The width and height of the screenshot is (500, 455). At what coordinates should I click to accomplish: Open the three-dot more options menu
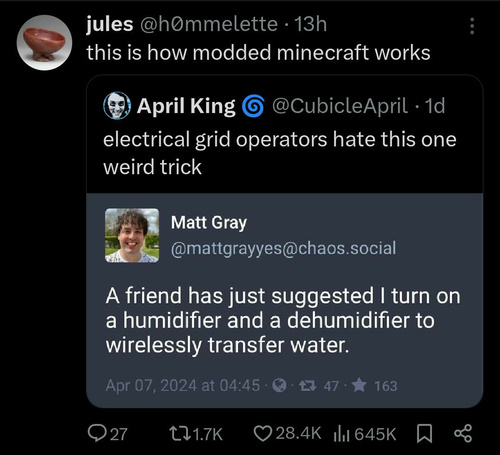click(x=472, y=26)
